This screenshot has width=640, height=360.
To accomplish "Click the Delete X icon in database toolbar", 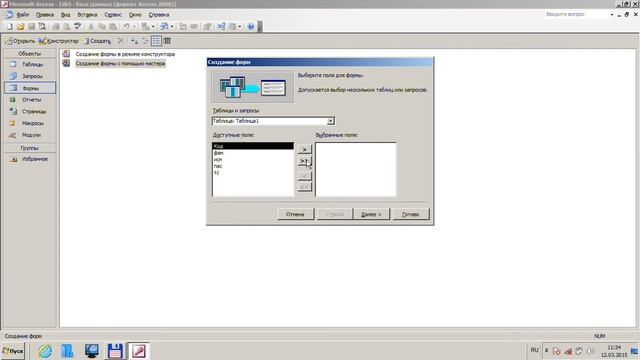I will tap(120, 41).
